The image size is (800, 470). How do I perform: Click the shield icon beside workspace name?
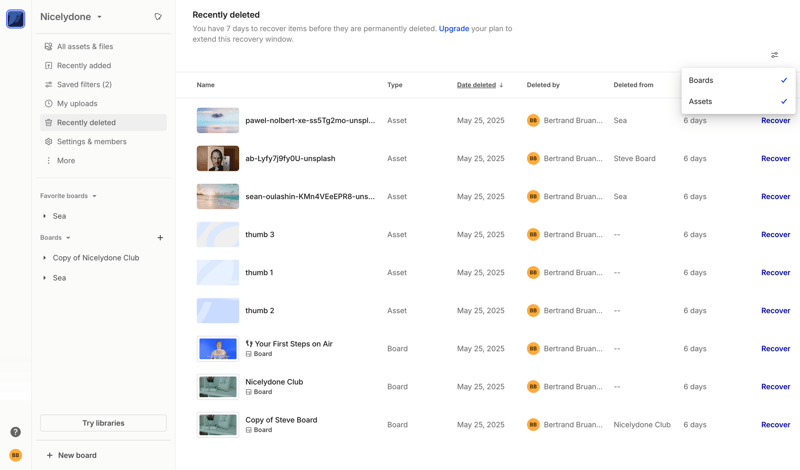pyautogui.click(x=158, y=17)
